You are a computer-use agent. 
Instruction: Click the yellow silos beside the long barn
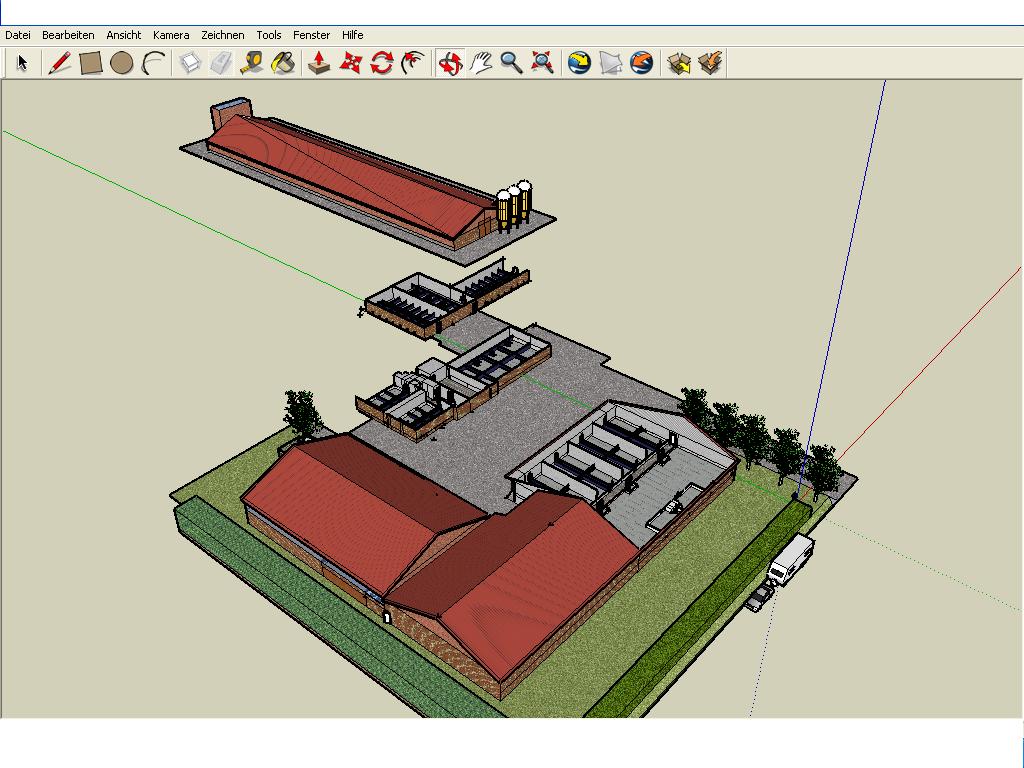(513, 205)
